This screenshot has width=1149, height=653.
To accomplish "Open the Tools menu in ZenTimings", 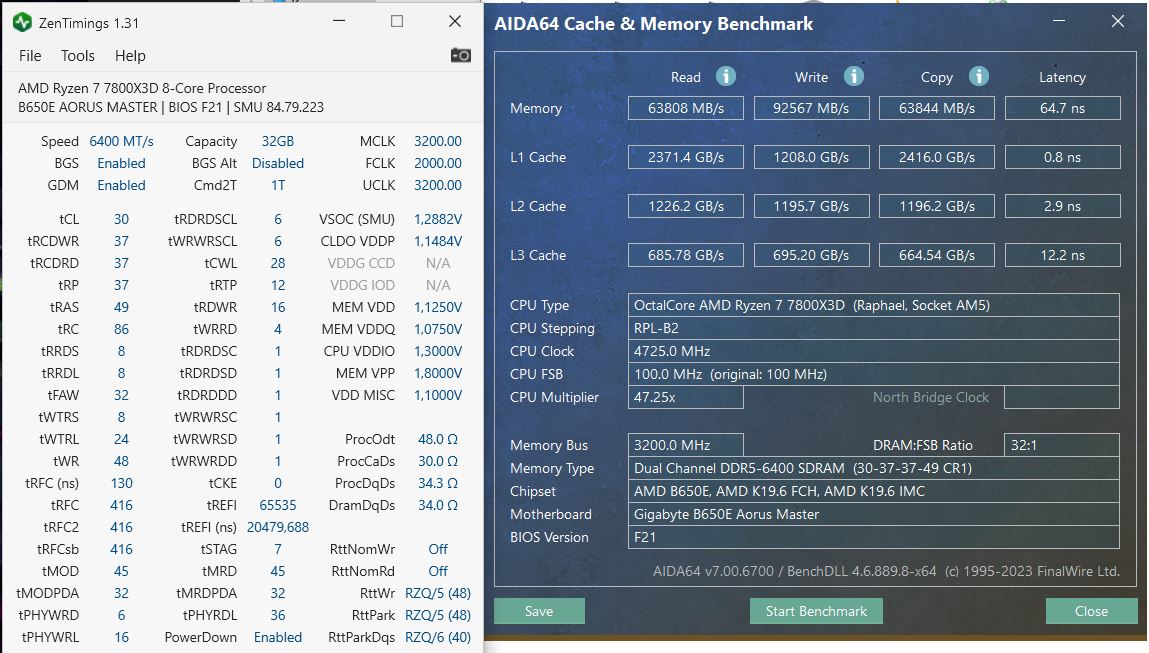I will coord(78,56).
